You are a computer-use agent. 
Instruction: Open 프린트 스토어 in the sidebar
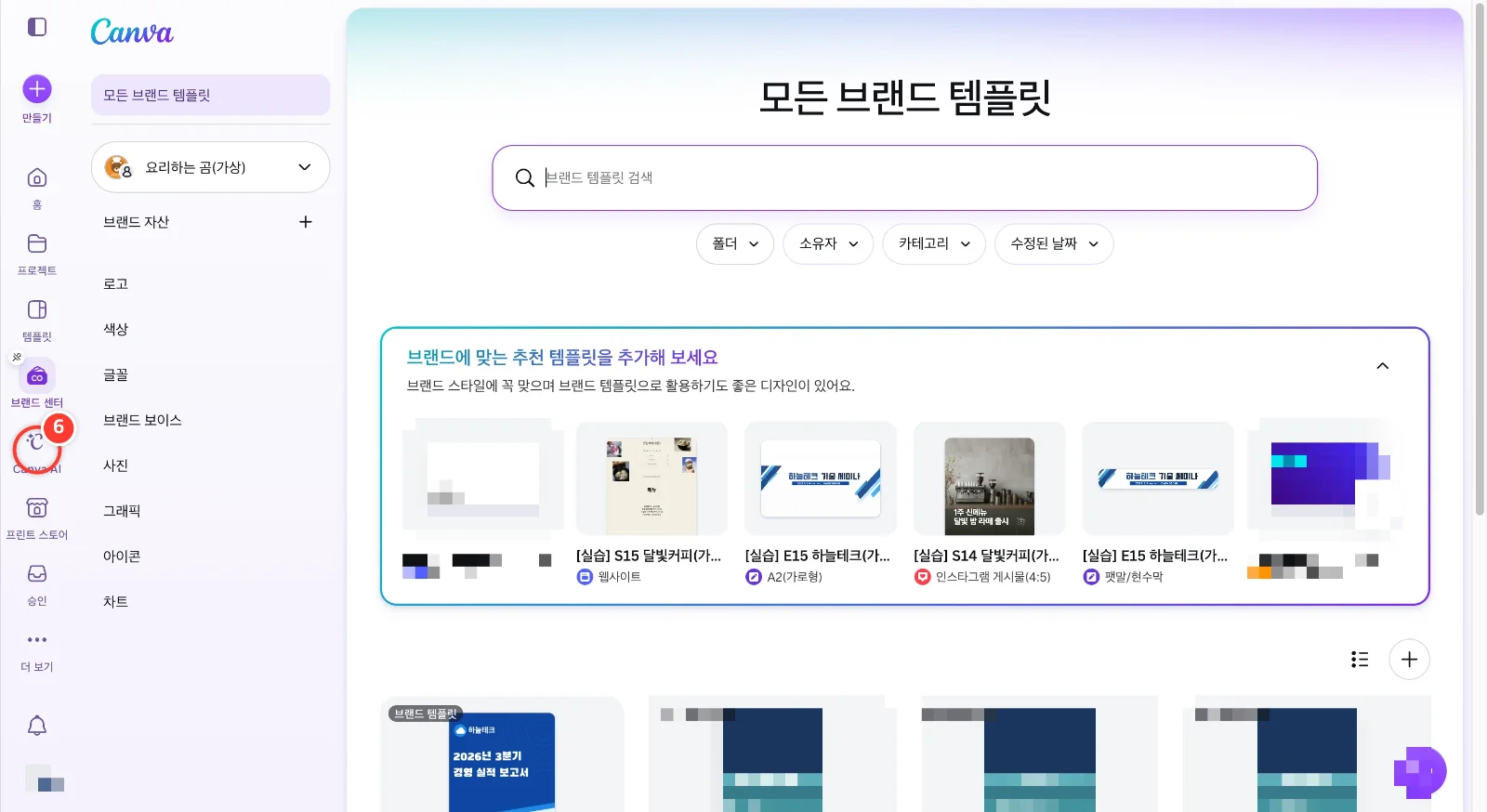(37, 517)
